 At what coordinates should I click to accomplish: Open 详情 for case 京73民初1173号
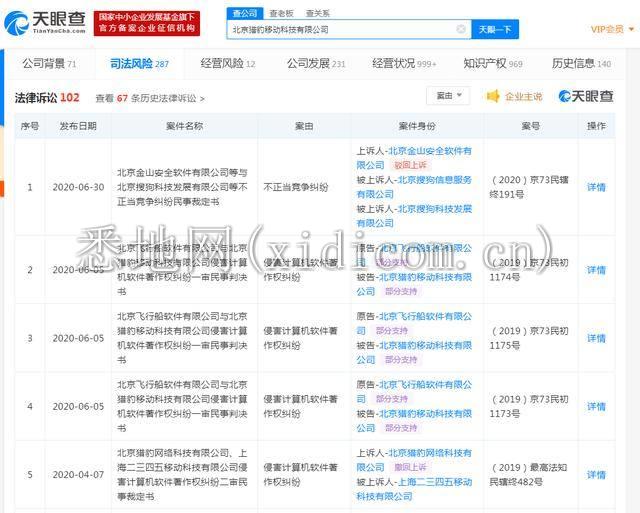tap(596, 406)
